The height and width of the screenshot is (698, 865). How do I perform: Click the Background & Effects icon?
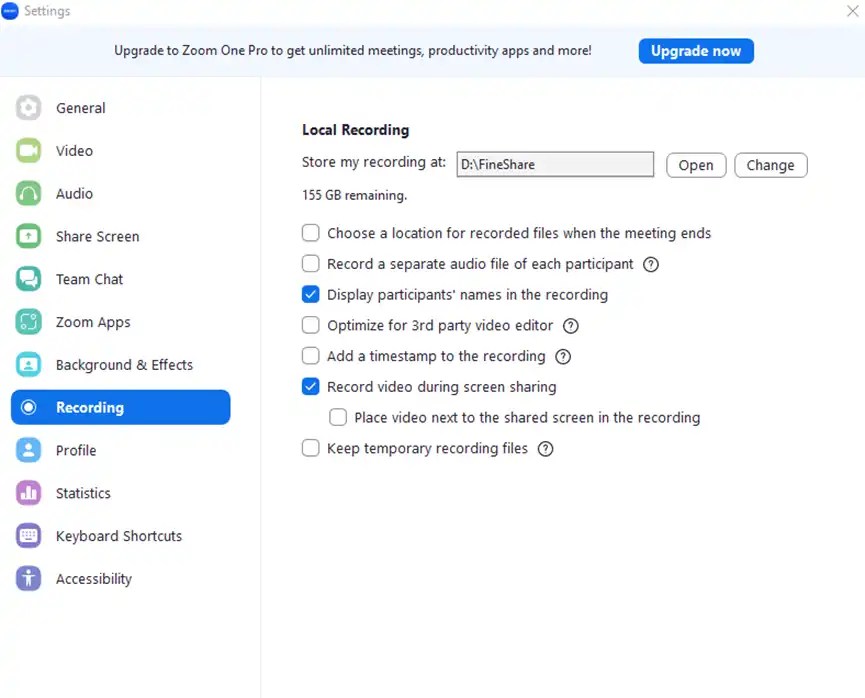point(28,365)
